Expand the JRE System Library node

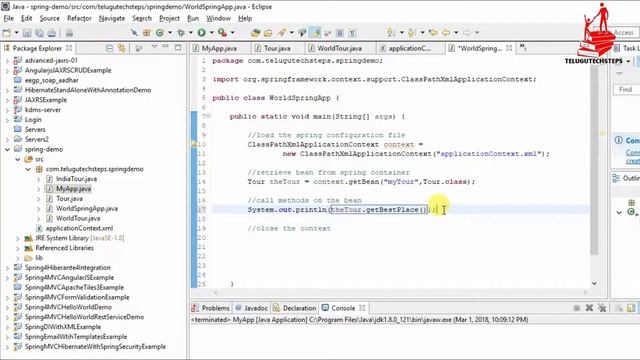pos(18,238)
